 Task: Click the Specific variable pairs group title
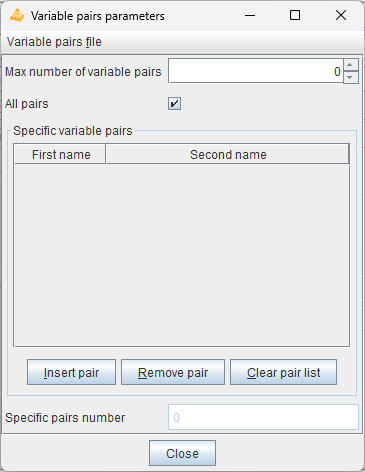pos(73,131)
